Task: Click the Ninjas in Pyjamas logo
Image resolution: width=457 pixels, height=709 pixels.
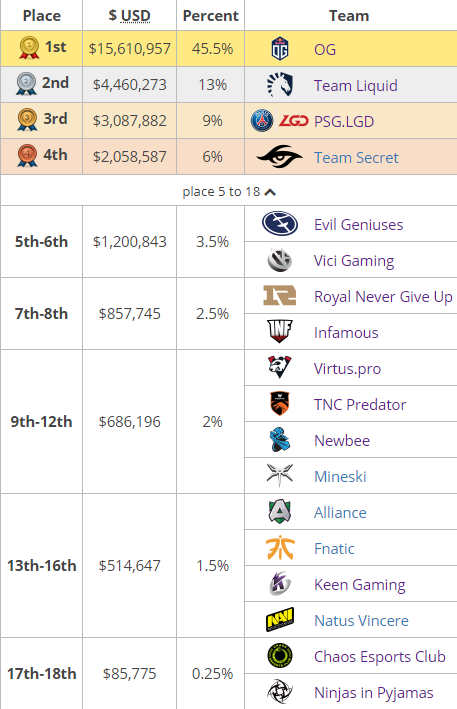Action: tap(280, 692)
